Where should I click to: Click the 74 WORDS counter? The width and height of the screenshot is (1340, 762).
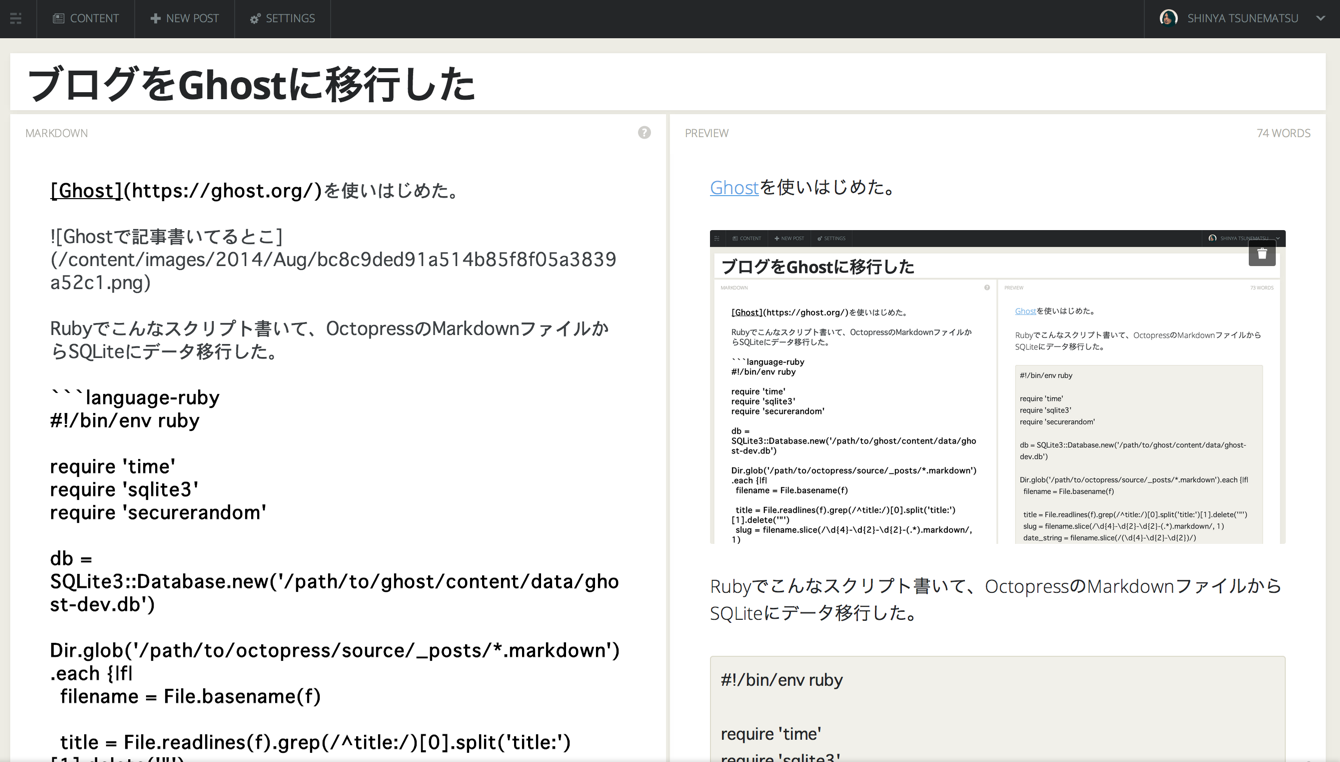1283,132
